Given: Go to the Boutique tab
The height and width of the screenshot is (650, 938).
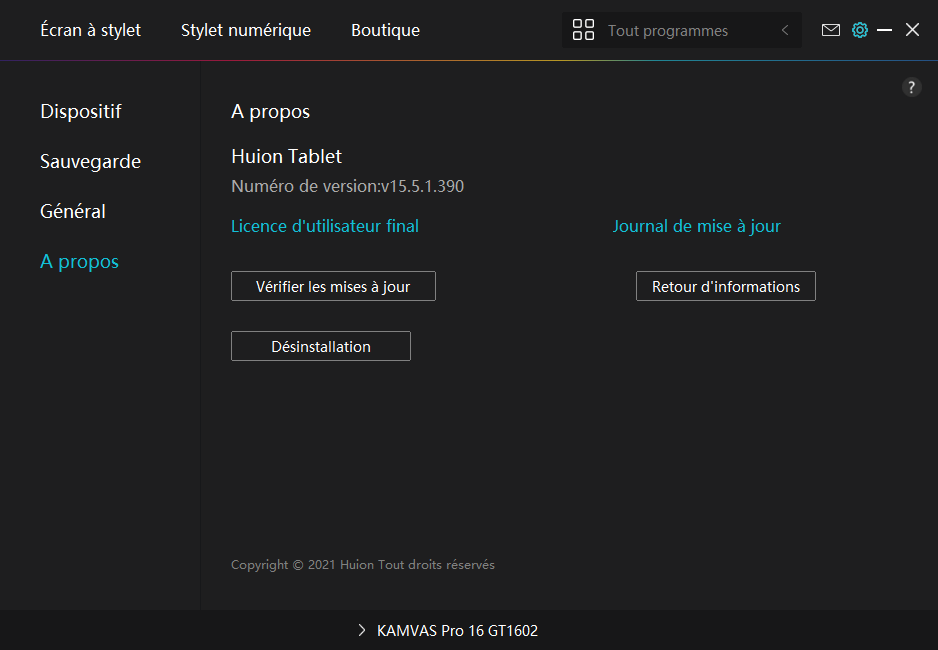Looking at the screenshot, I should point(385,30).
